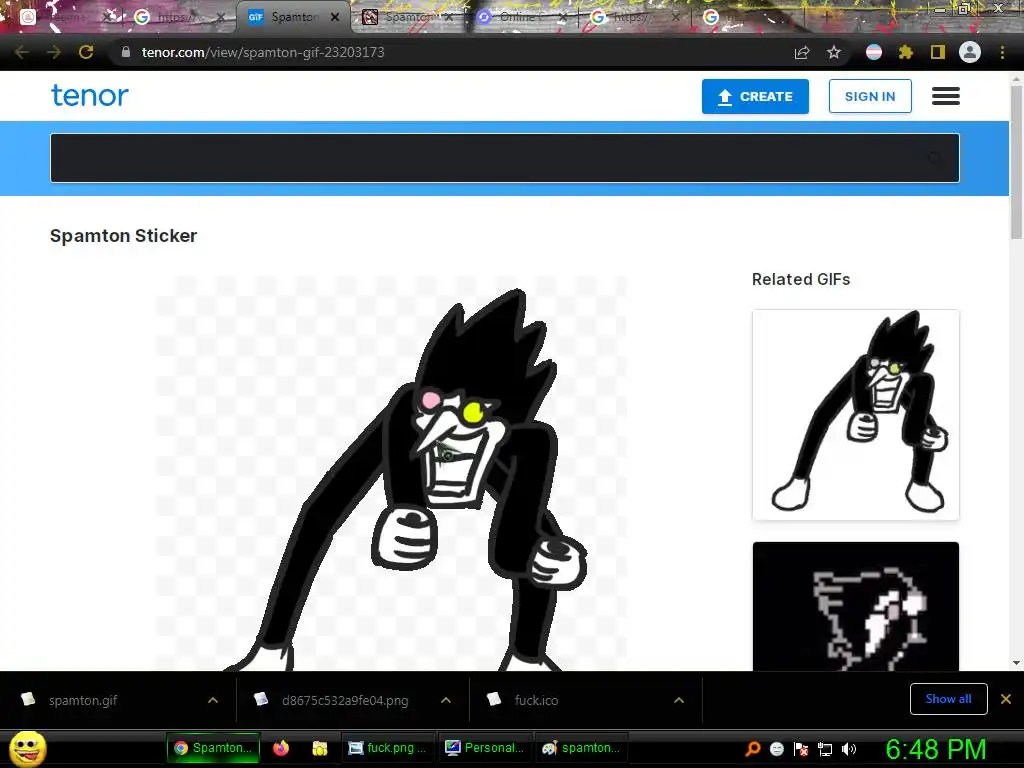
Task: Open Tenor's hamburger menu
Action: coord(946,96)
